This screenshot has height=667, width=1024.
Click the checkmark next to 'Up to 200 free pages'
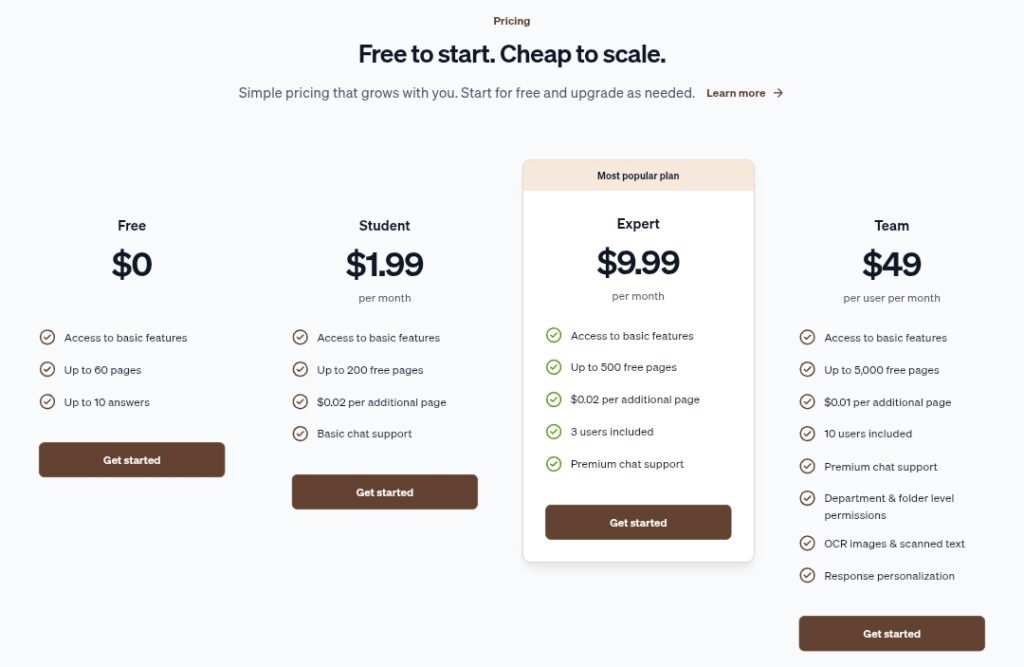click(x=300, y=370)
